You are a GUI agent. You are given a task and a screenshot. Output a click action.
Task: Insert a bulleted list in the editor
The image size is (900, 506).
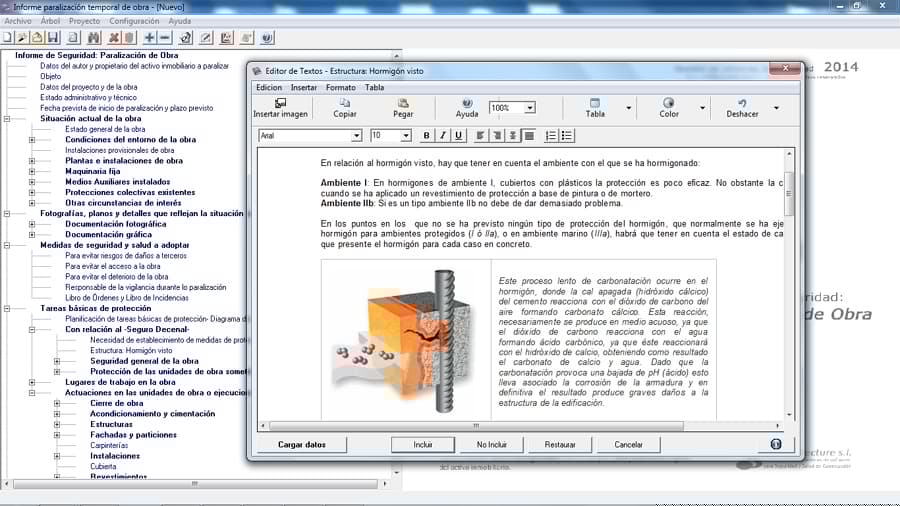point(567,135)
